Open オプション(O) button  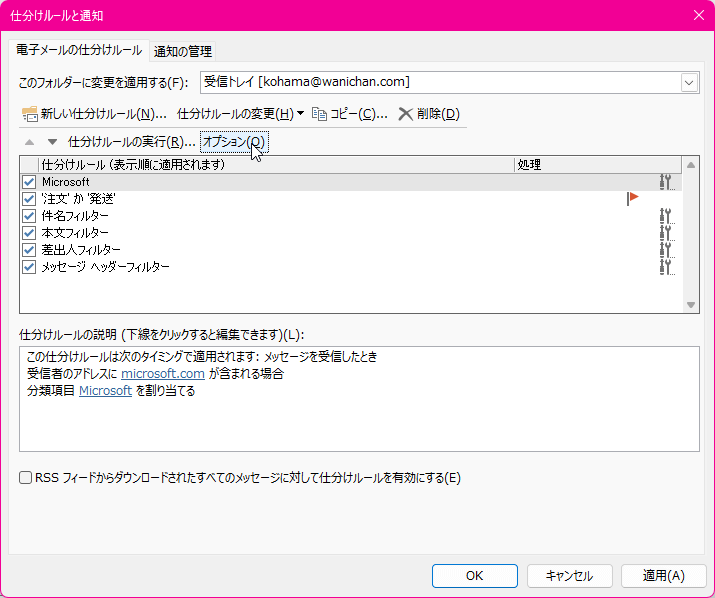tap(234, 142)
